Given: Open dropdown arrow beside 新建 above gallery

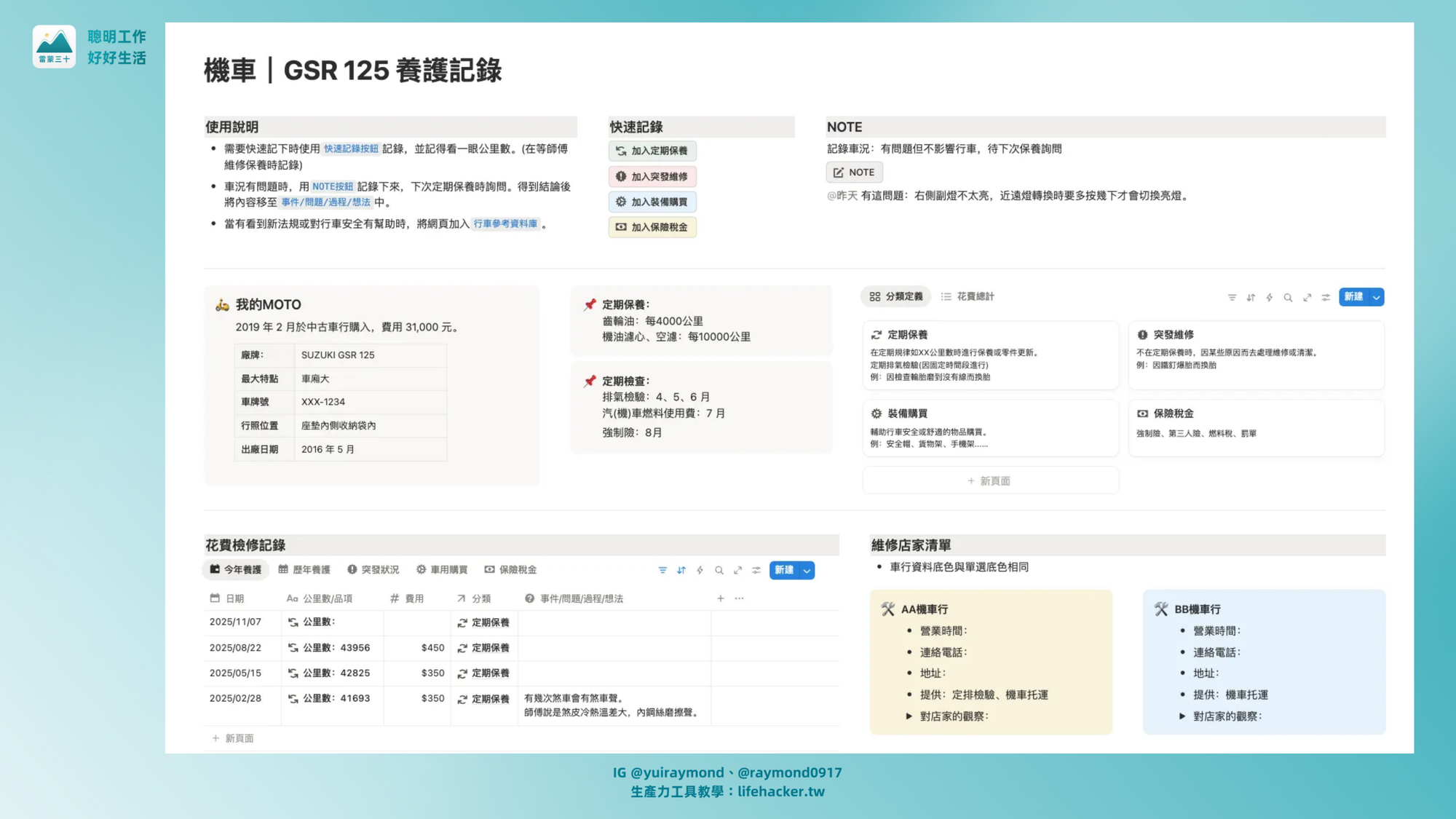Looking at the screenshot, I should pyautogui.click(x=1376, y=297).
